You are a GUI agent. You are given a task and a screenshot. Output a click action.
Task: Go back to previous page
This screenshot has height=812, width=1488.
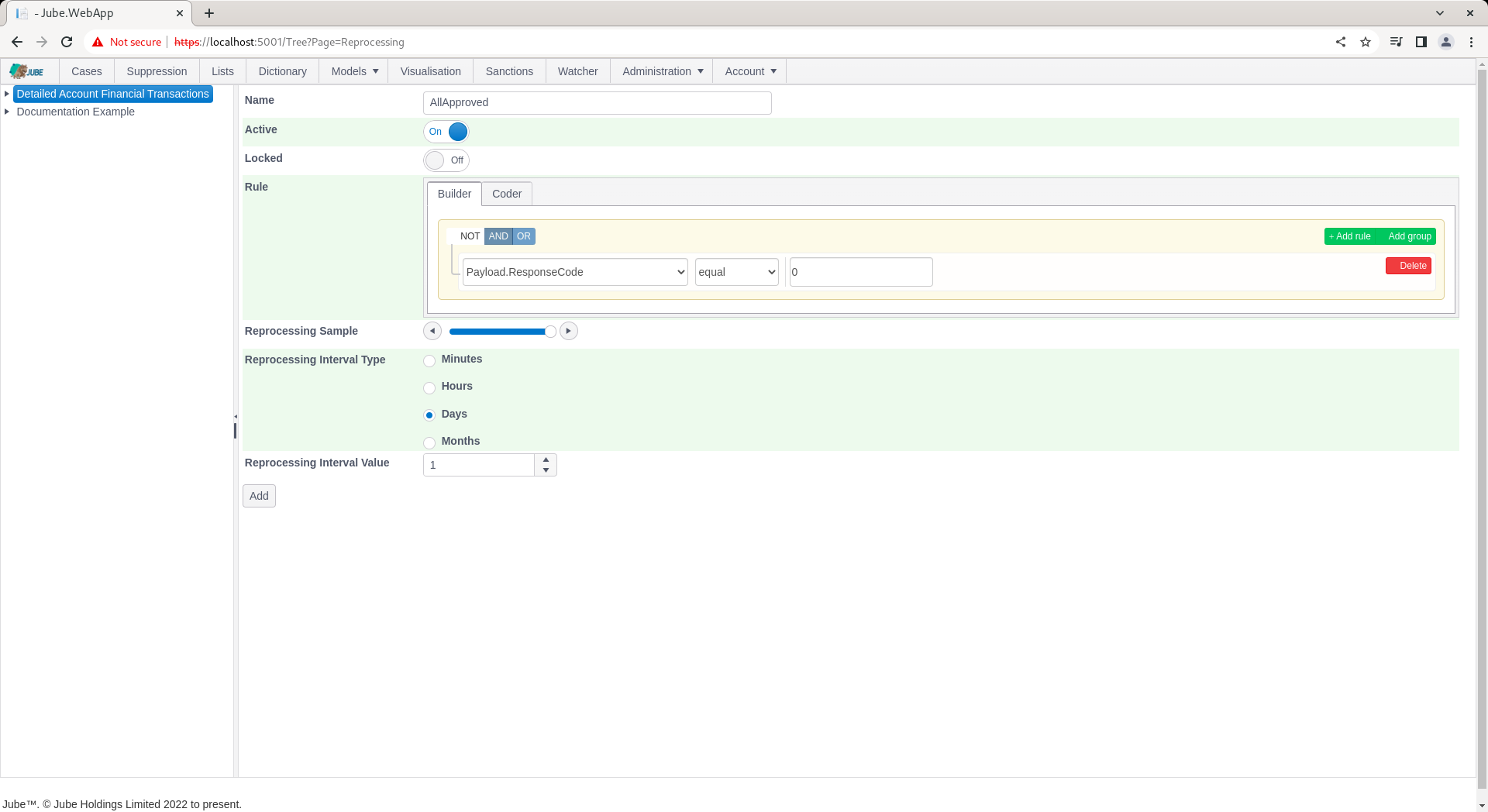click(17, 42)
